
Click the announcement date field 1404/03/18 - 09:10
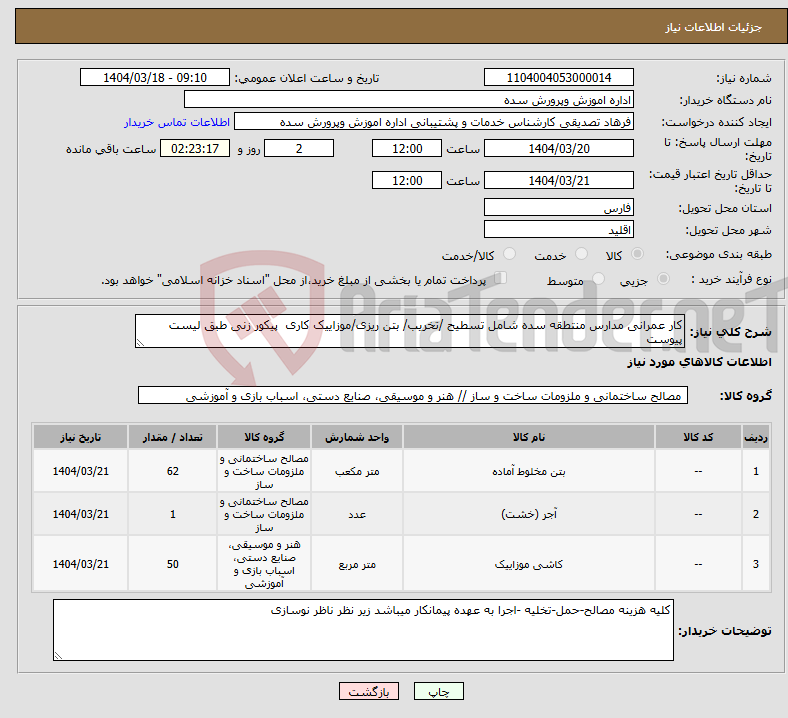(x=155, y=77)
